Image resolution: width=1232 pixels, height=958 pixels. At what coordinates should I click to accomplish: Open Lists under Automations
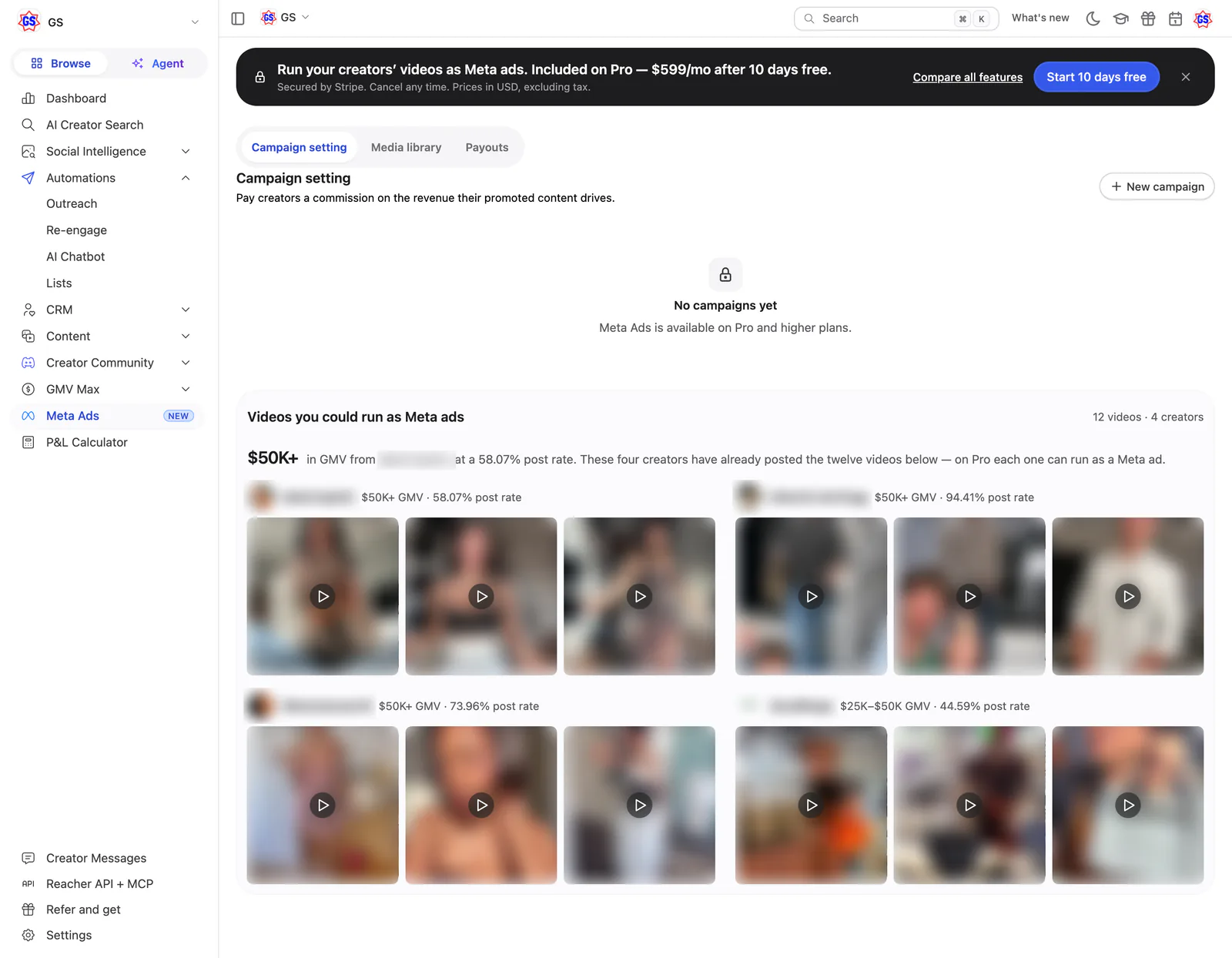click(59, 283)
